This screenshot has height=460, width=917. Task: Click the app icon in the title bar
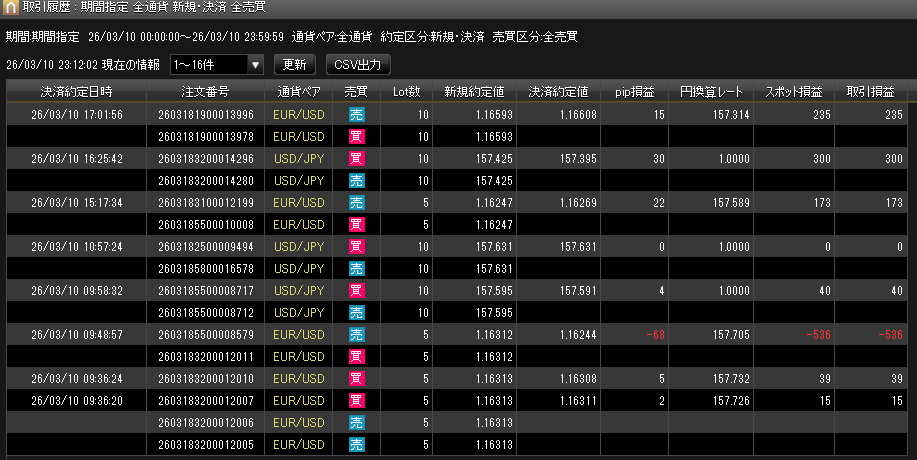10,9
